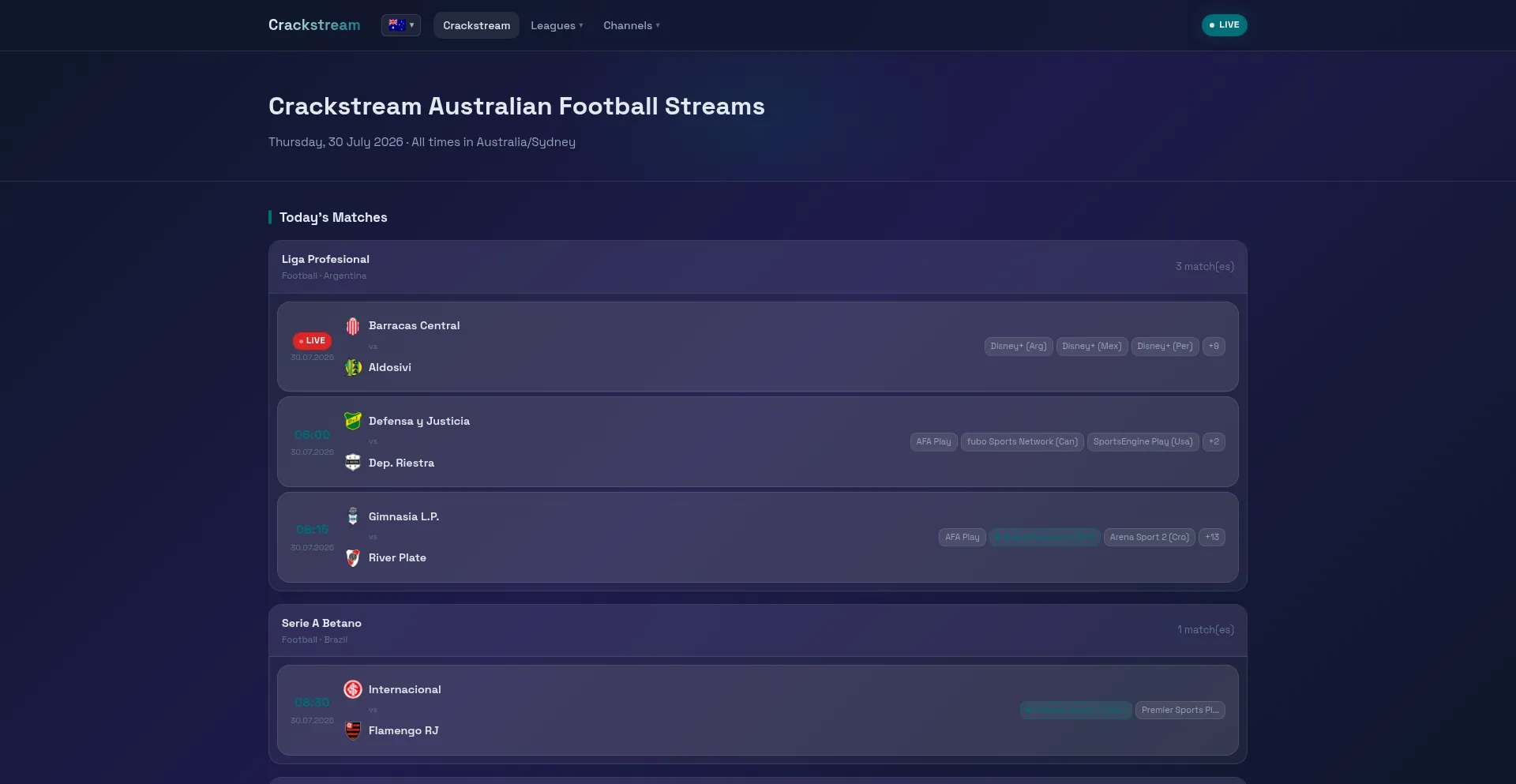Click the Barracas Central team crest

pos(353,326)
